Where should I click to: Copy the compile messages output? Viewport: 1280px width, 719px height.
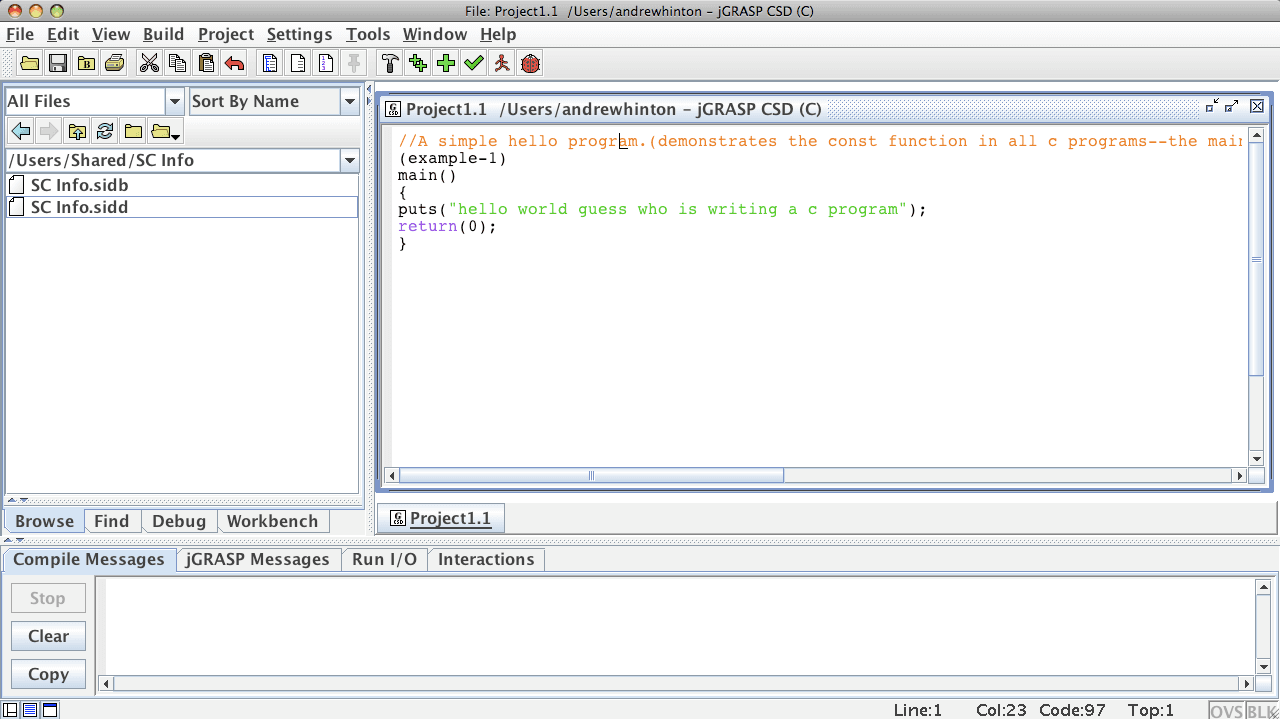tap(47, 673)
